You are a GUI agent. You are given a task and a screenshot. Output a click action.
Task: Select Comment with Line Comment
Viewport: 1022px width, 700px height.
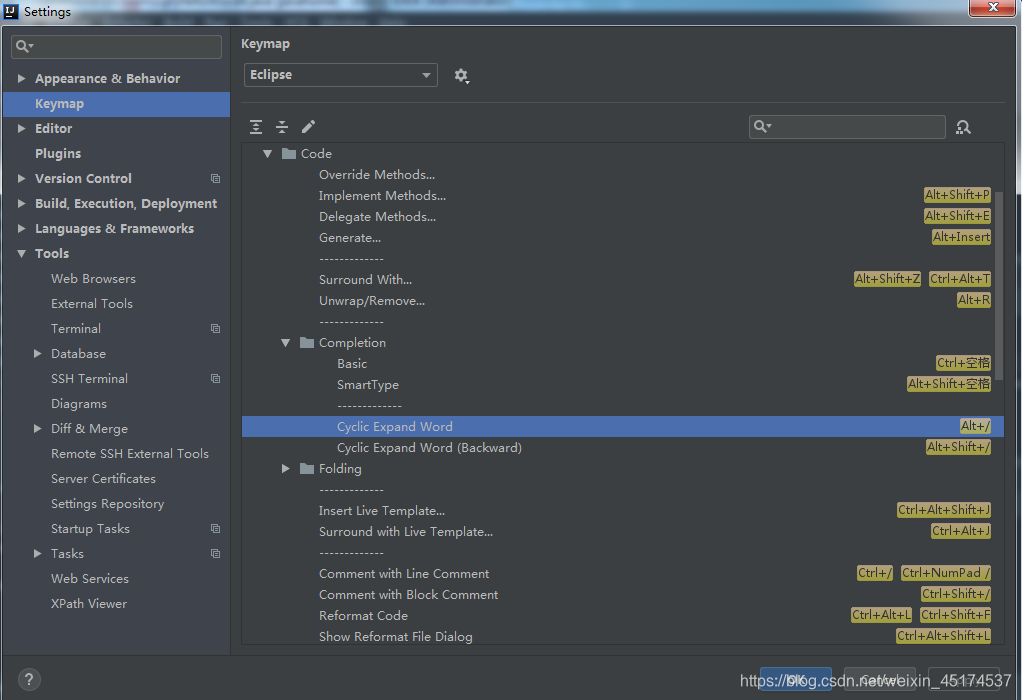404,574
